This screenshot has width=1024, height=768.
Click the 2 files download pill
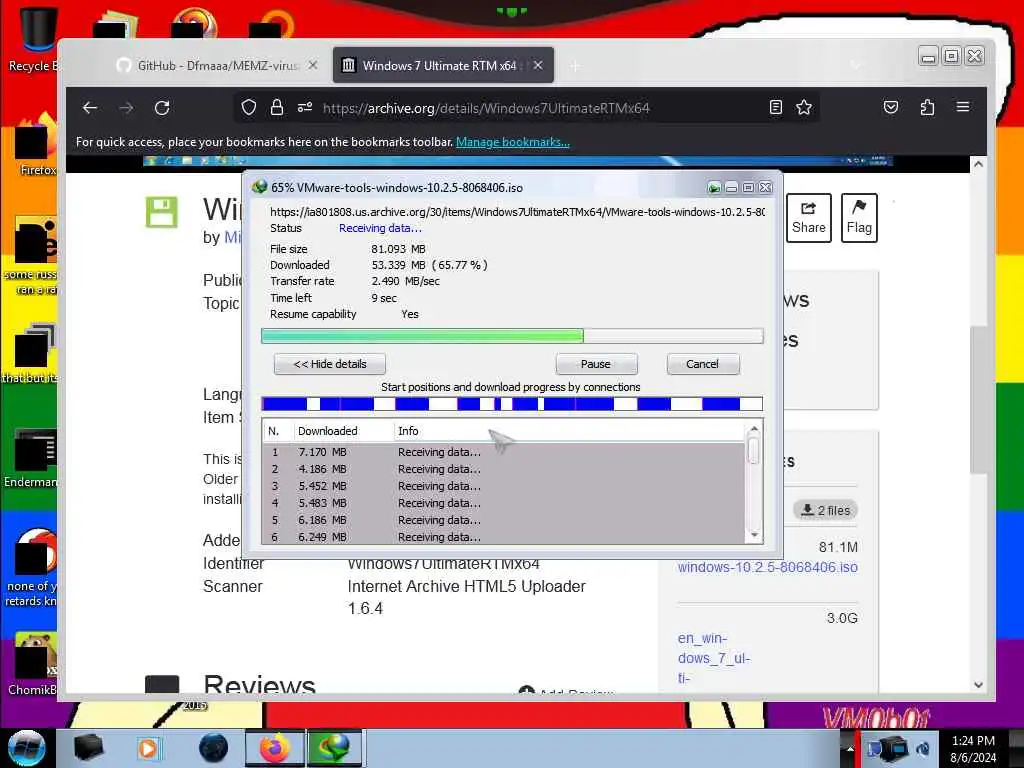[x=825, y=510]
